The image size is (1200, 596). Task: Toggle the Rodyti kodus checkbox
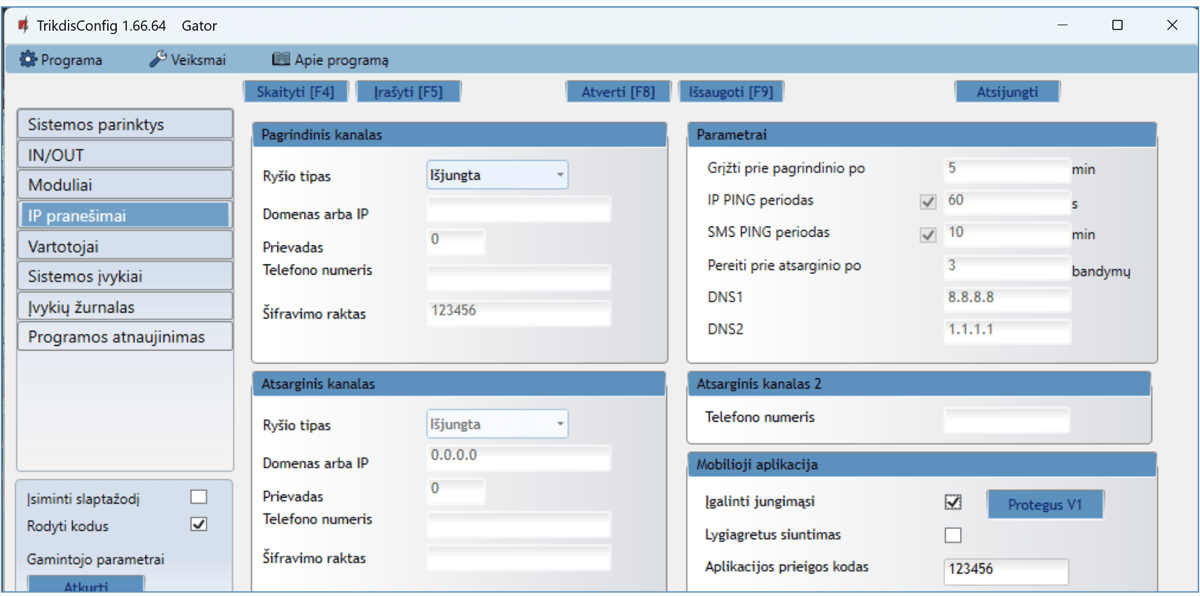click(199, 525)
